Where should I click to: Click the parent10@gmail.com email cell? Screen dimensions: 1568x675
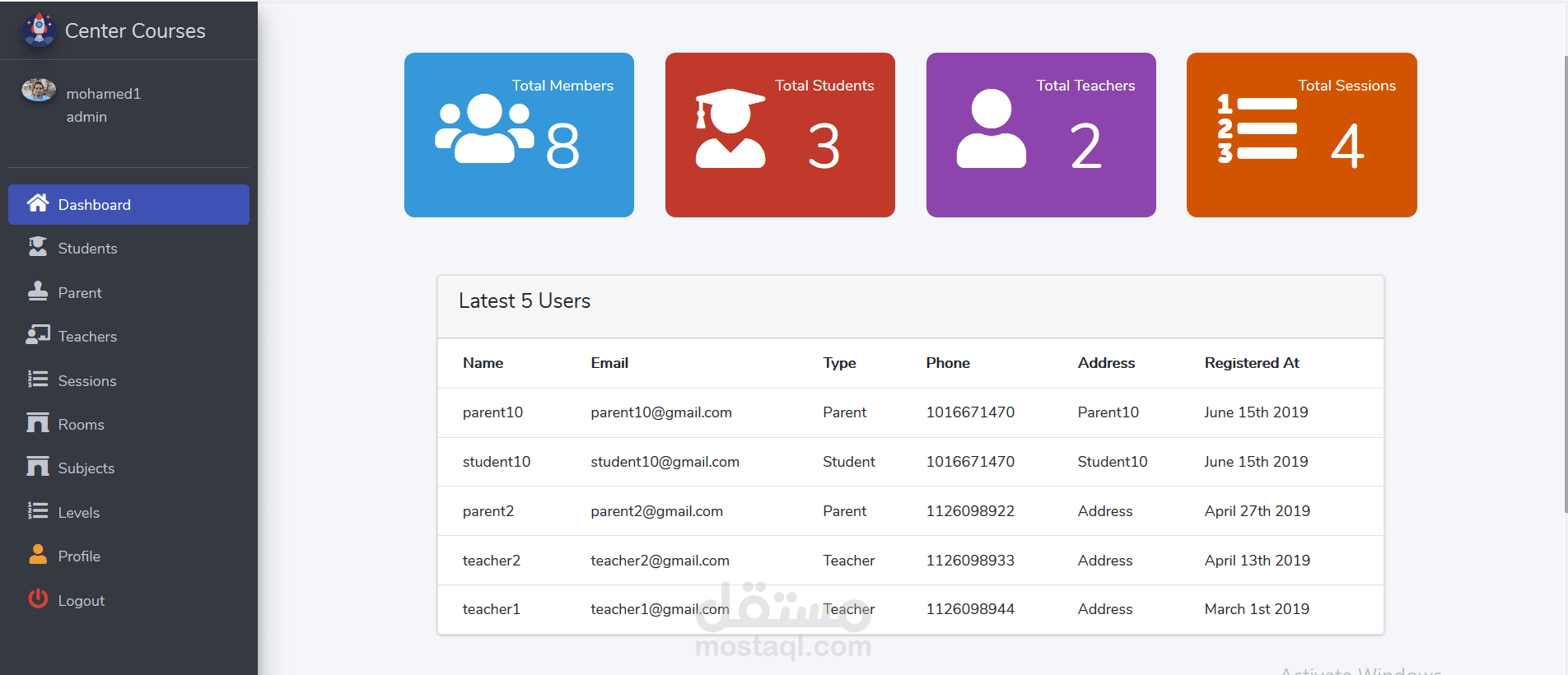coord(661,412)
